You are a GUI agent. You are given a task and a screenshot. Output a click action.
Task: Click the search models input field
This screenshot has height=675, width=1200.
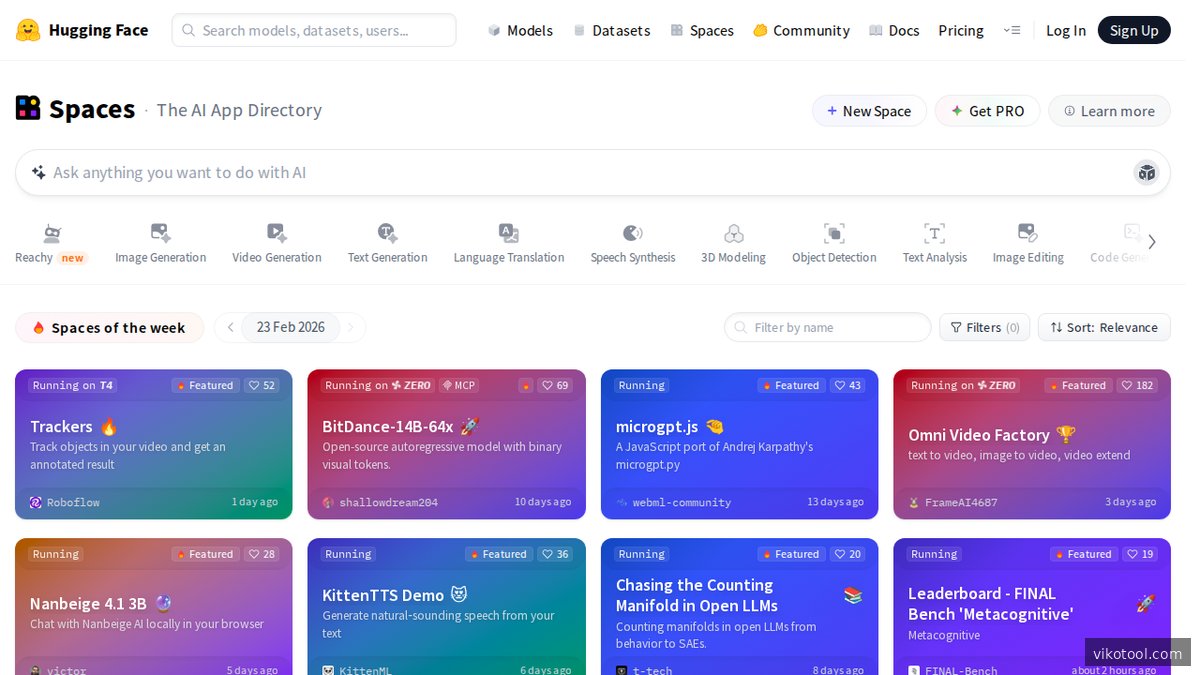[313, 30]
